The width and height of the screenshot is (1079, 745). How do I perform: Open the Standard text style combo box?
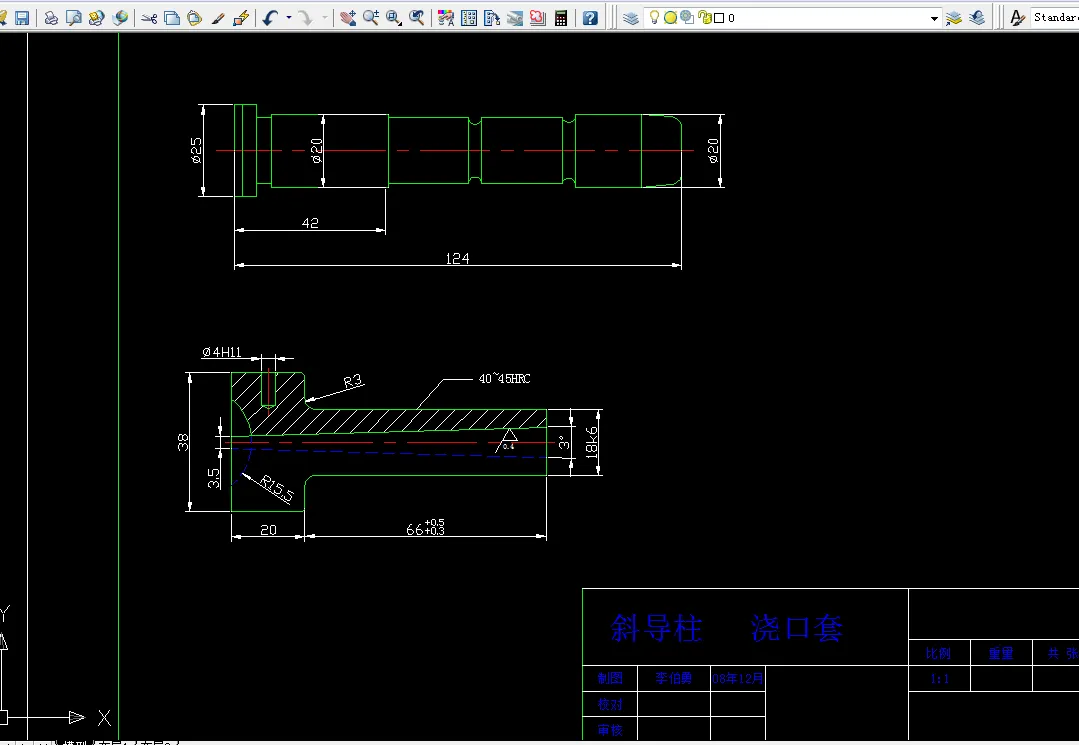pyautogui.click(x=1054, y=18)
